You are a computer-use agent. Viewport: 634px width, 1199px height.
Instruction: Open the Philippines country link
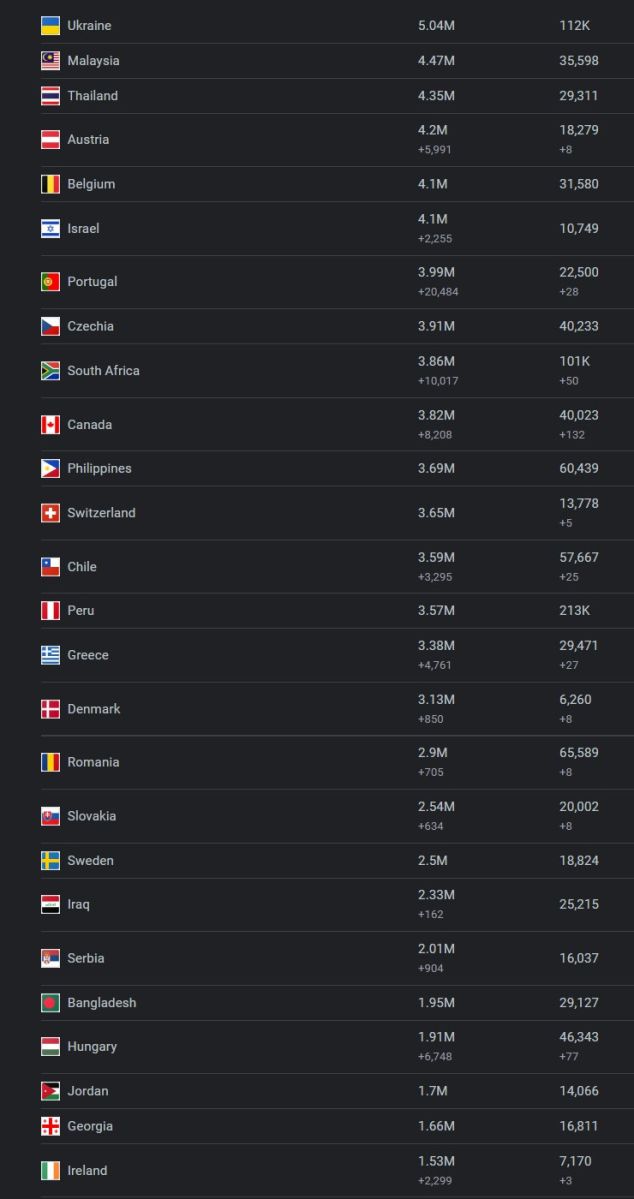click(99, 469)
